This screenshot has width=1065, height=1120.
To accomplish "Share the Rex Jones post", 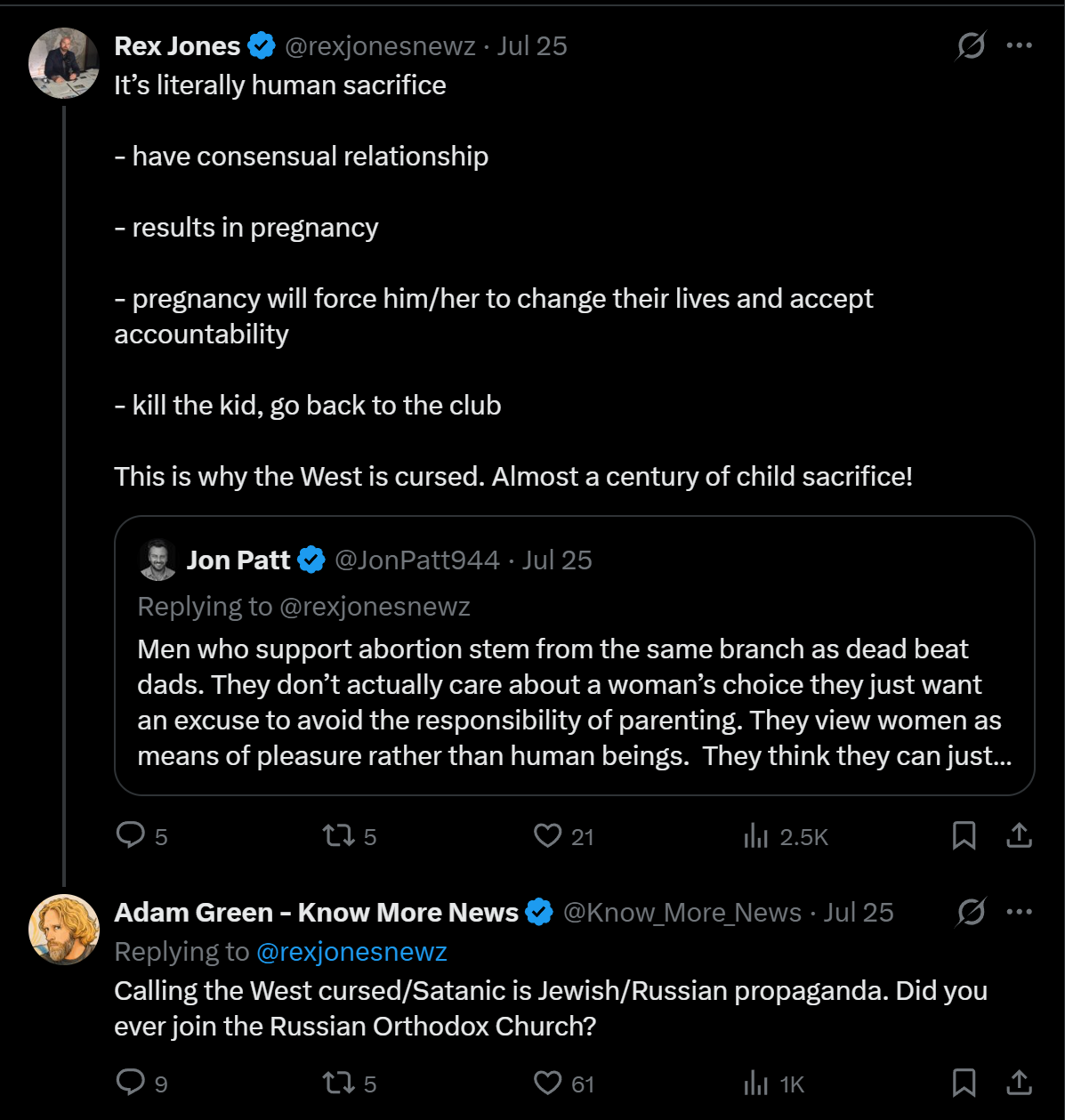I will [x=1019, y=835].
